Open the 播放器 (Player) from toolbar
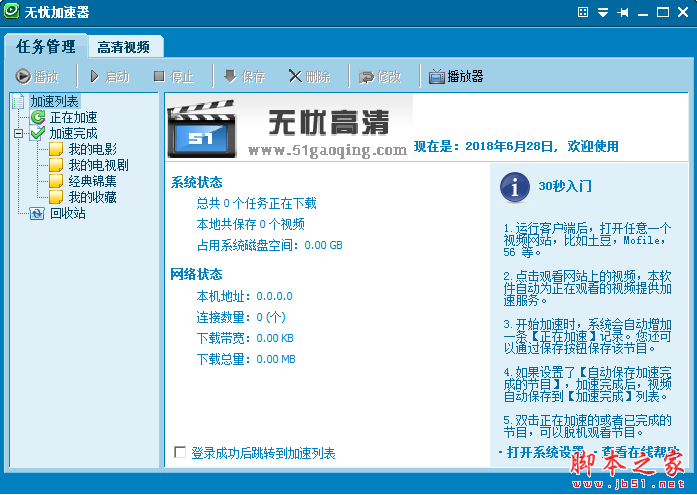 pos(456,76)
